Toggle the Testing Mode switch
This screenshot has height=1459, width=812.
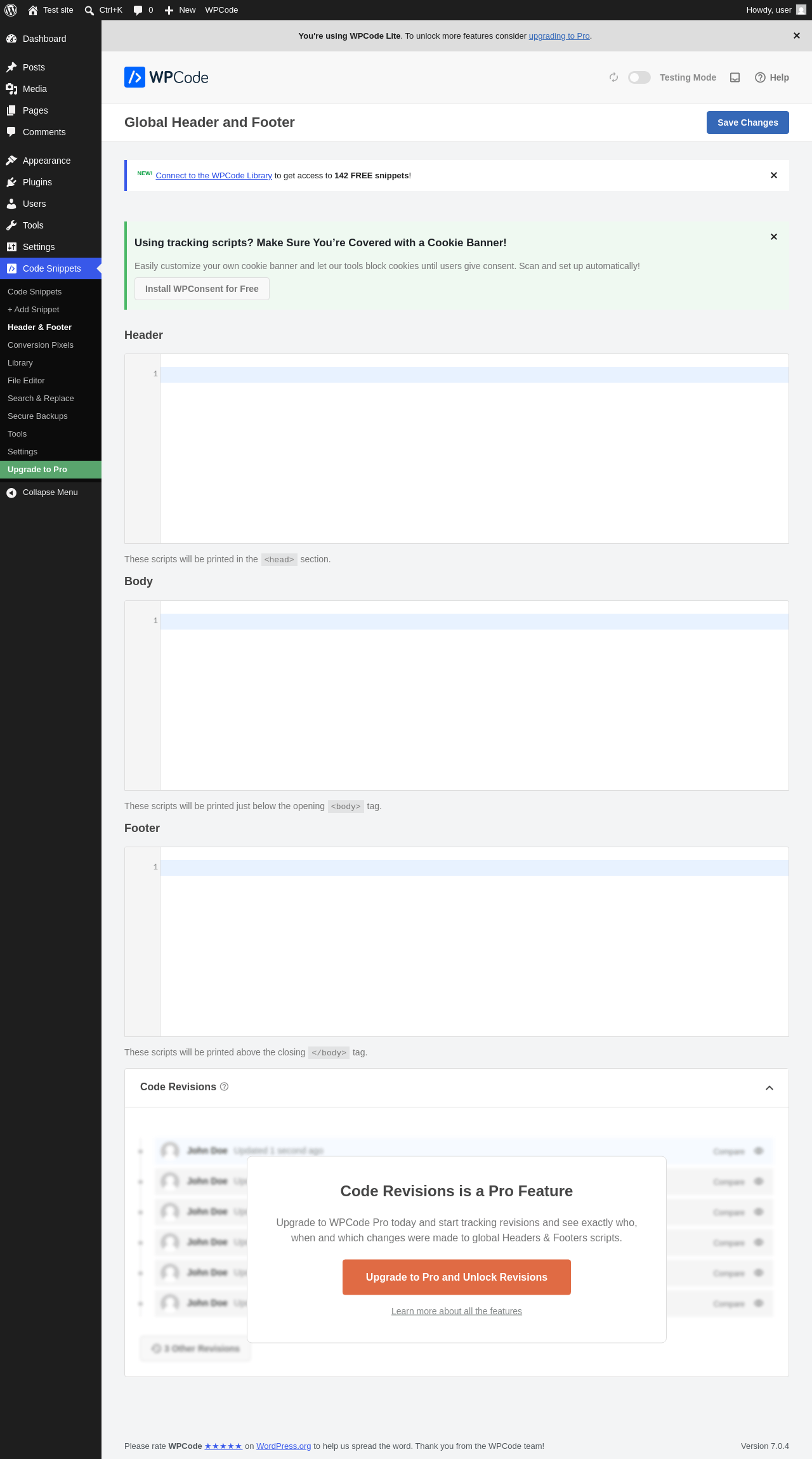coord(639,77)
